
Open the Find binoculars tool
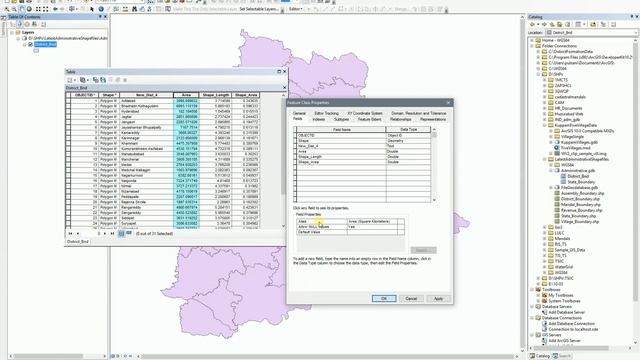point(134,9)
